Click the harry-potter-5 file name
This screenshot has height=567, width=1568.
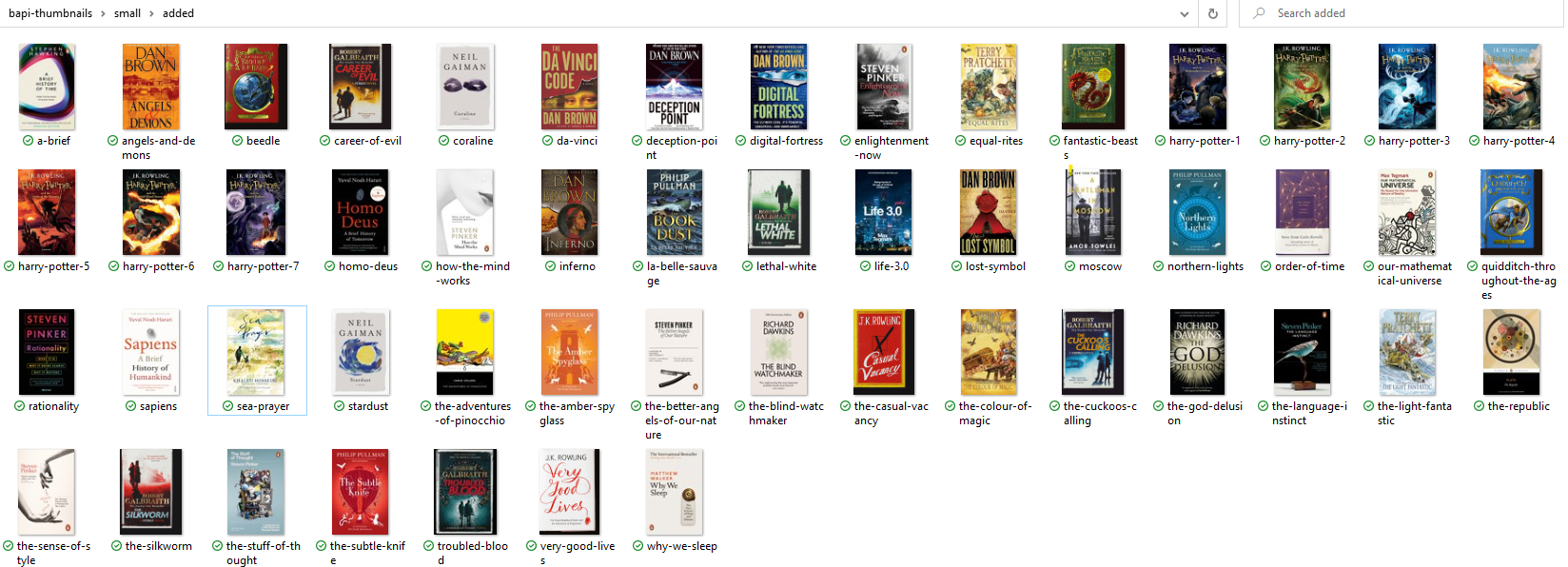[x=53, y=266]
